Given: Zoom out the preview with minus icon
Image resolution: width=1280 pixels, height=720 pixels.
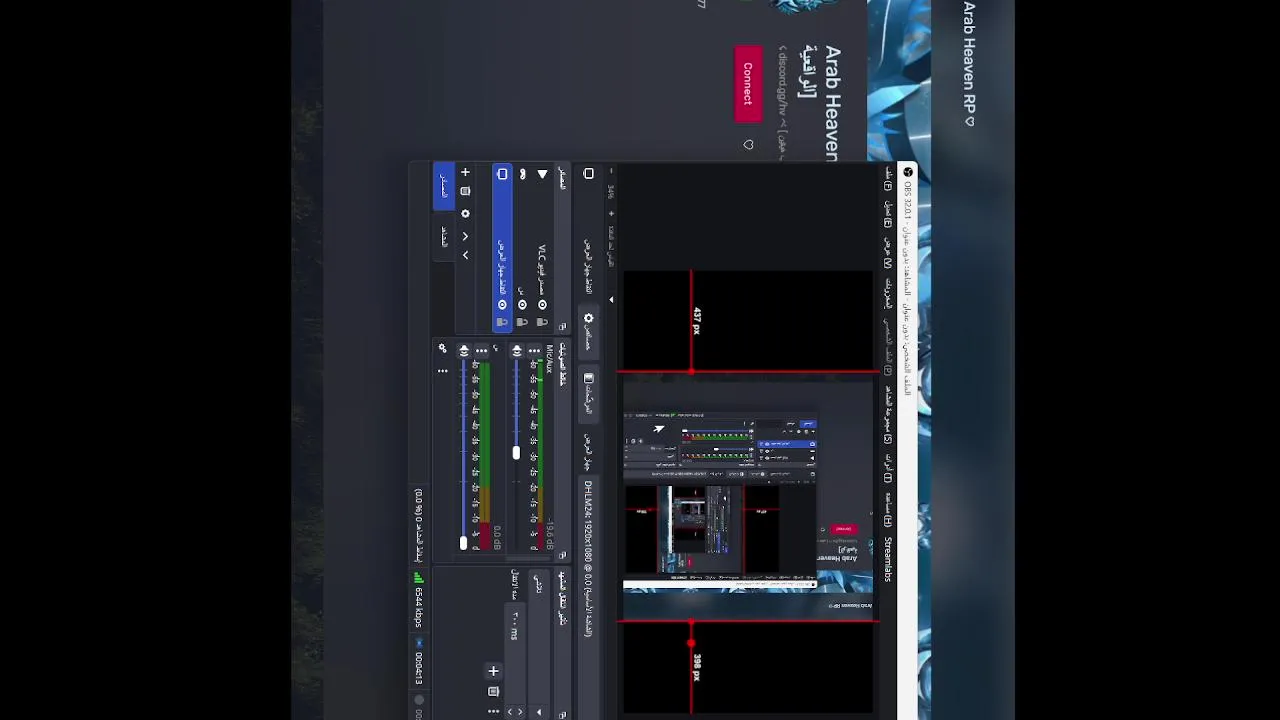Looking at the screenshot, I should [x=611, y=171].
